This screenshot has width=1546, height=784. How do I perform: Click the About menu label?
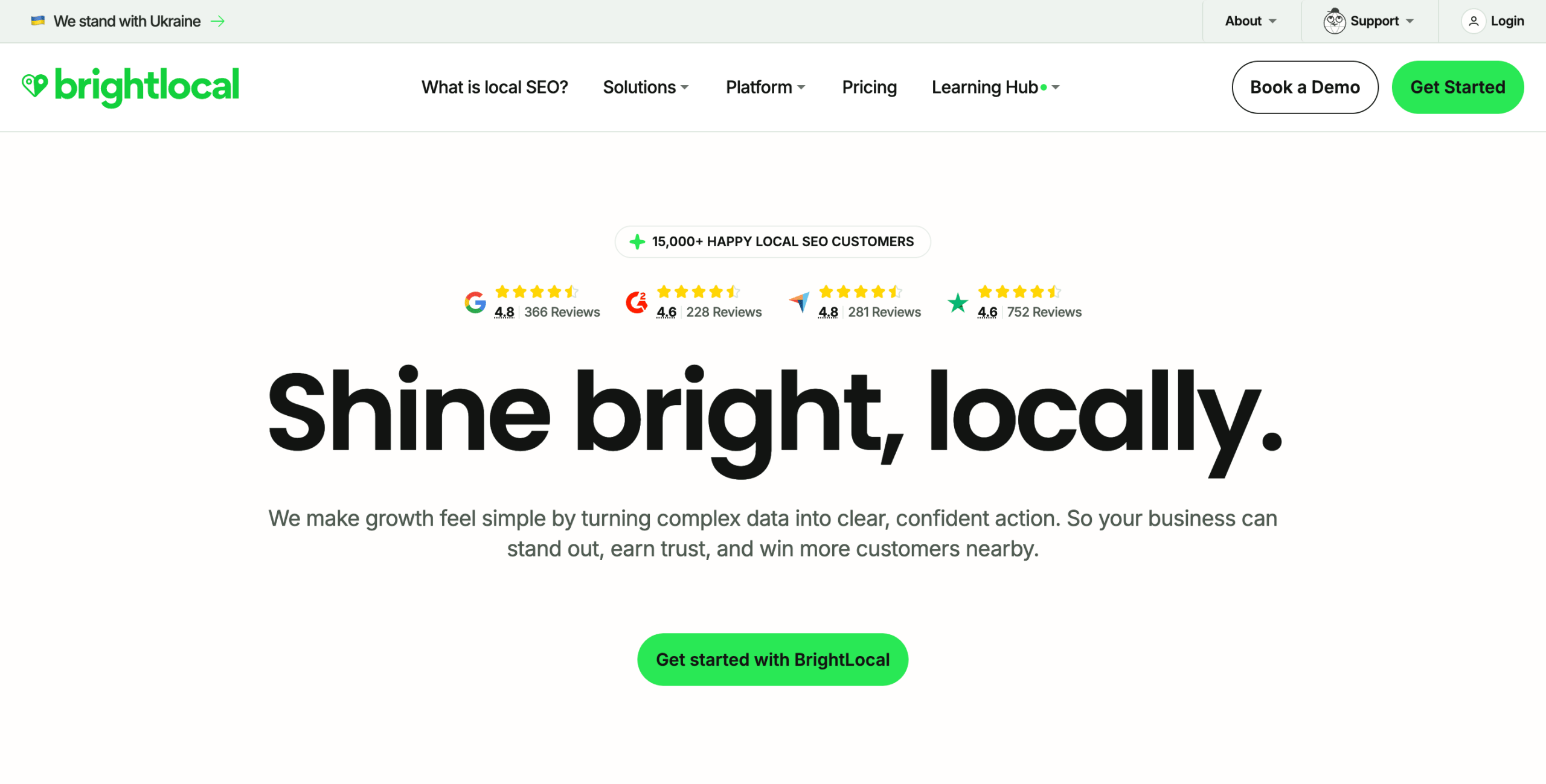(x=1243, y=21)
